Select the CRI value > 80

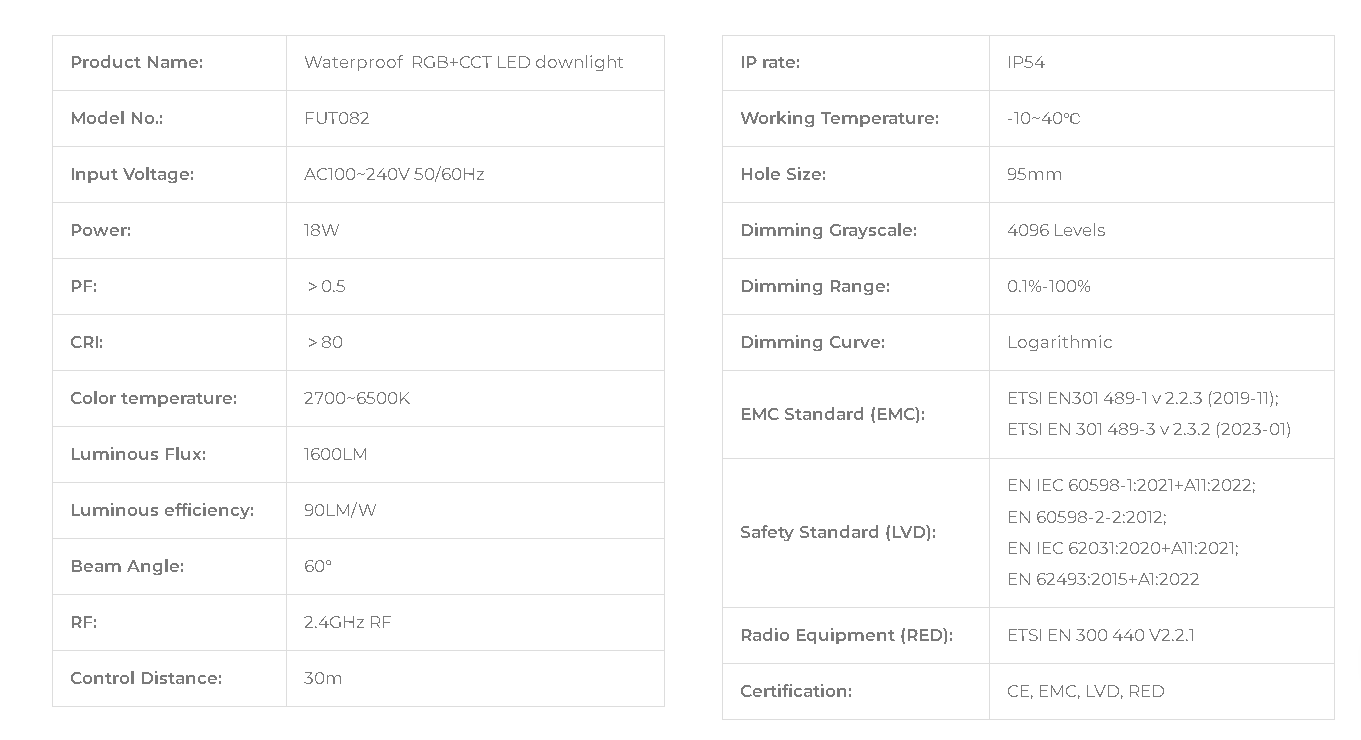point(325,342)
